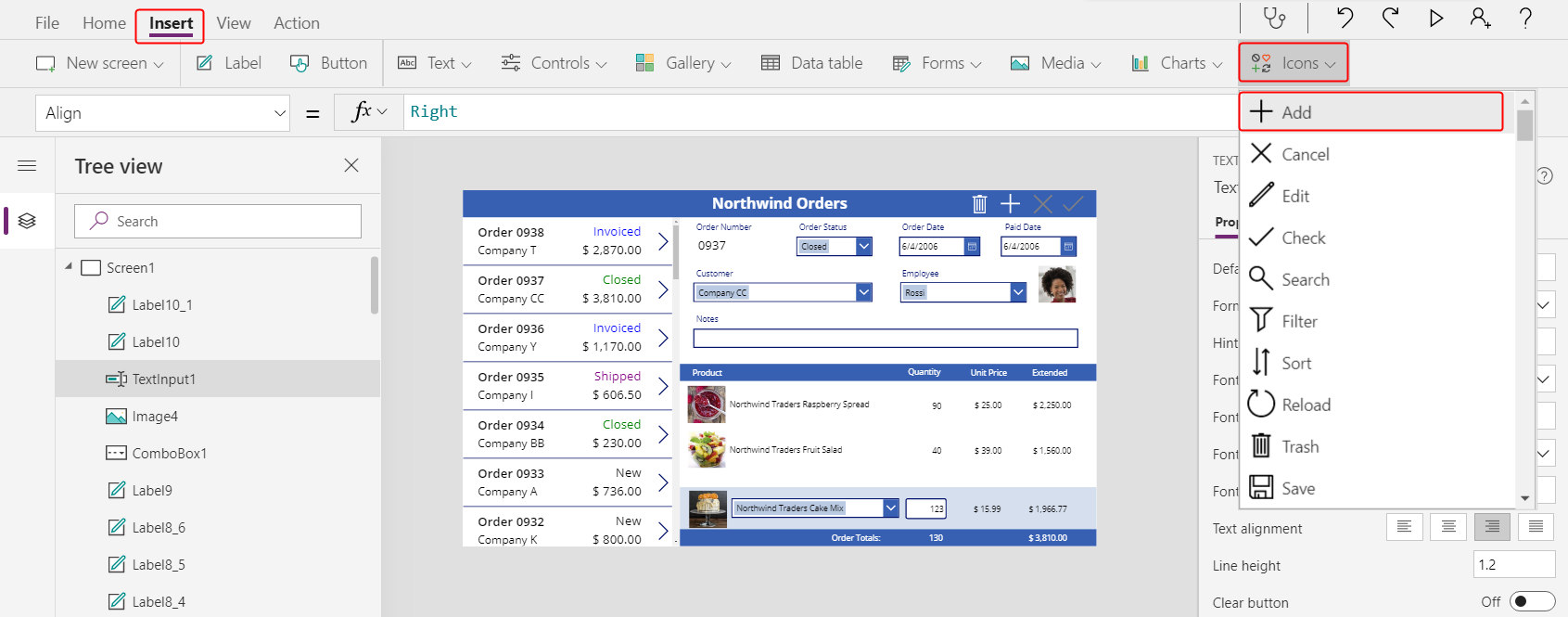Click the Undo arrow icon

tap(1345, 18)
